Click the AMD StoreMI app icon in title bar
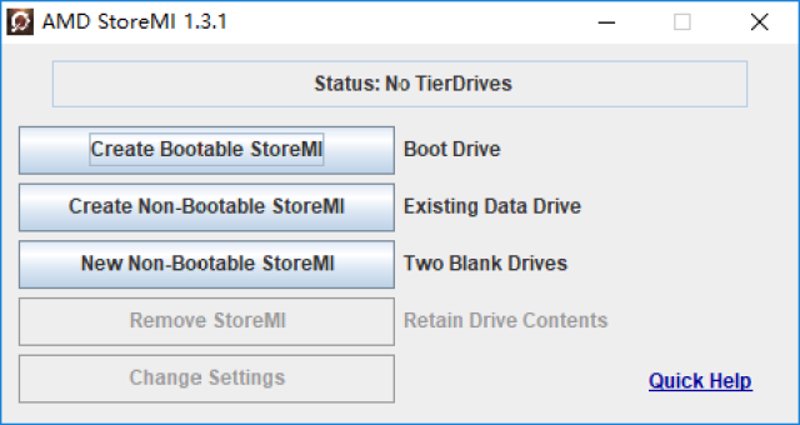 20,22
